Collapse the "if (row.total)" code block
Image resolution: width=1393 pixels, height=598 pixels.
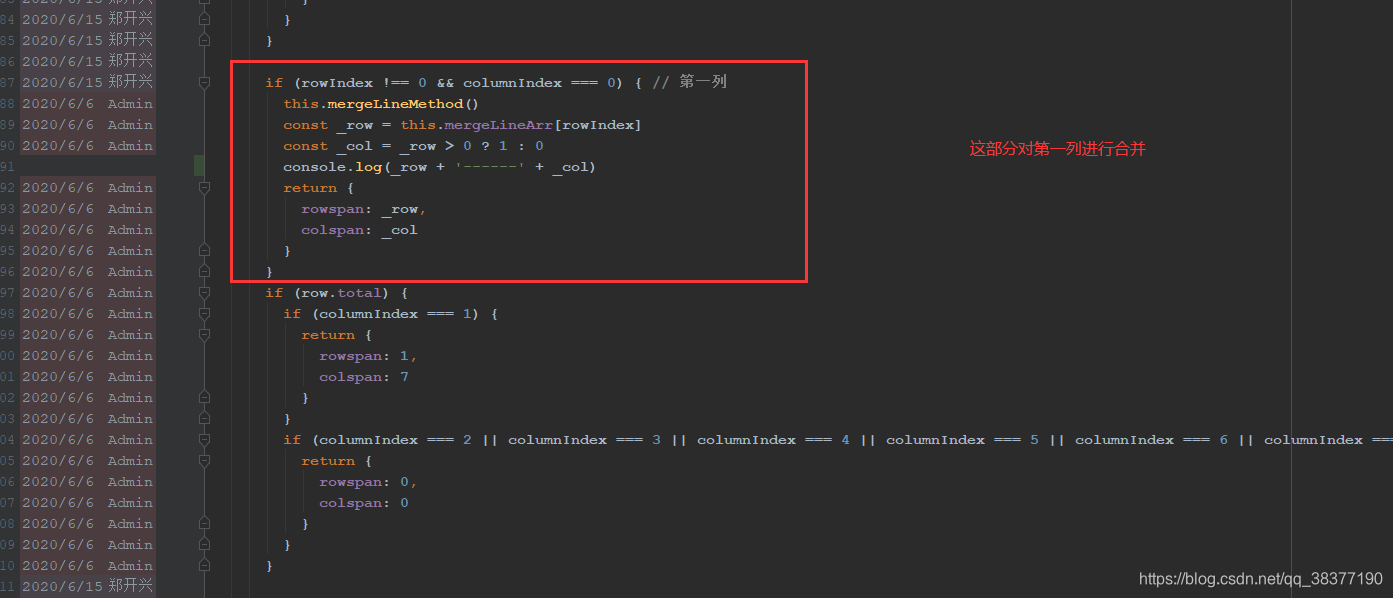click(x=205, y=292)
